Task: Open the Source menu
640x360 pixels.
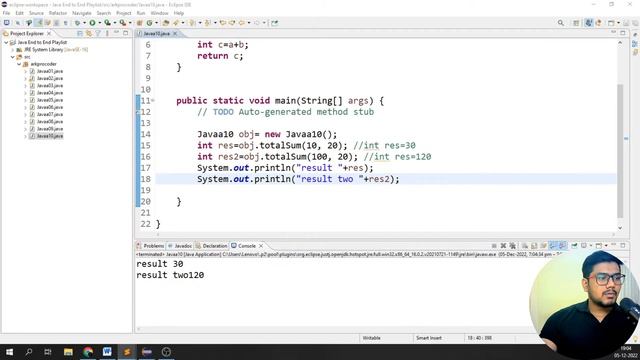Action: 36,13
